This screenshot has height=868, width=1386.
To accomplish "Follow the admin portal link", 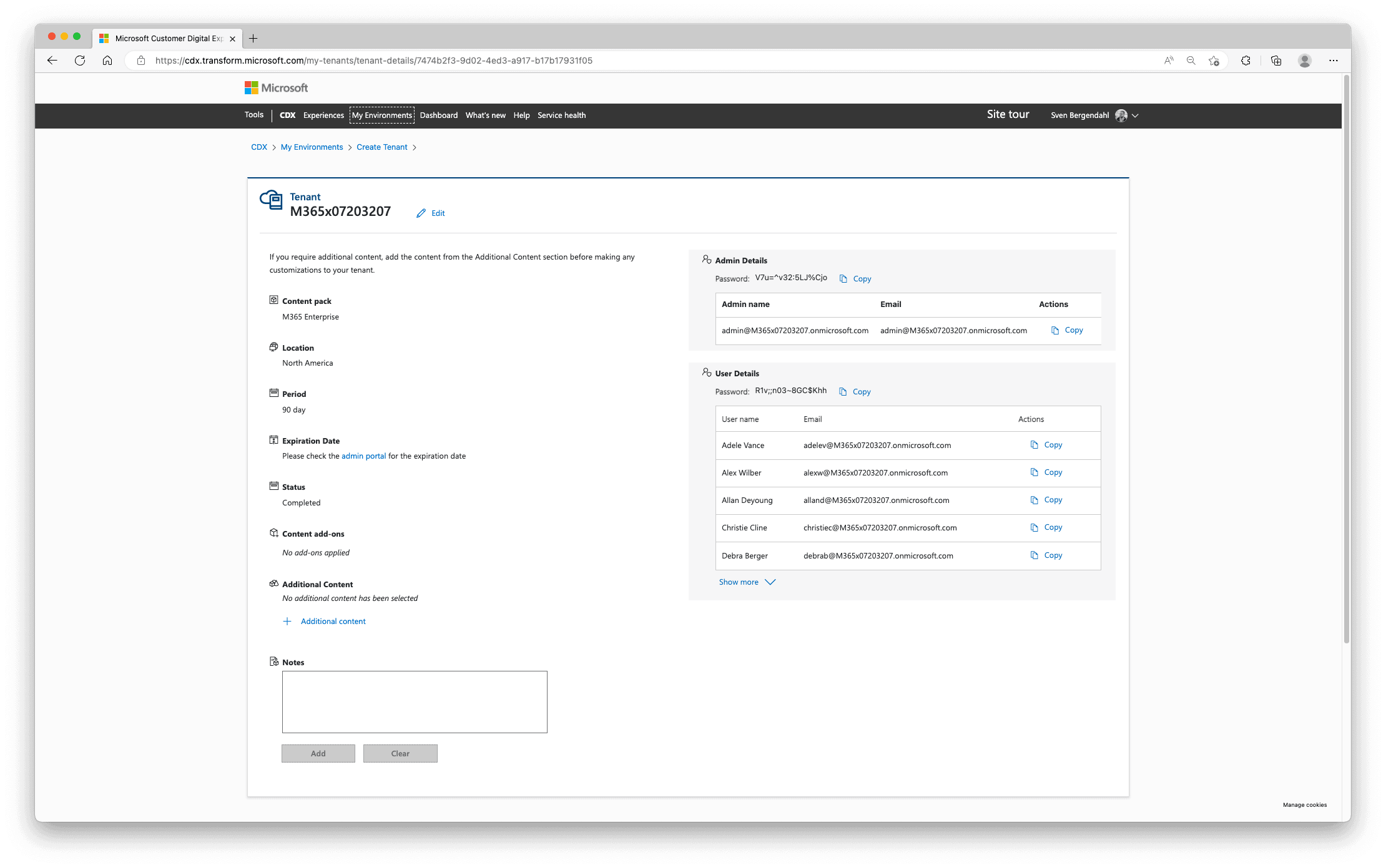I will tap(363, 456).
